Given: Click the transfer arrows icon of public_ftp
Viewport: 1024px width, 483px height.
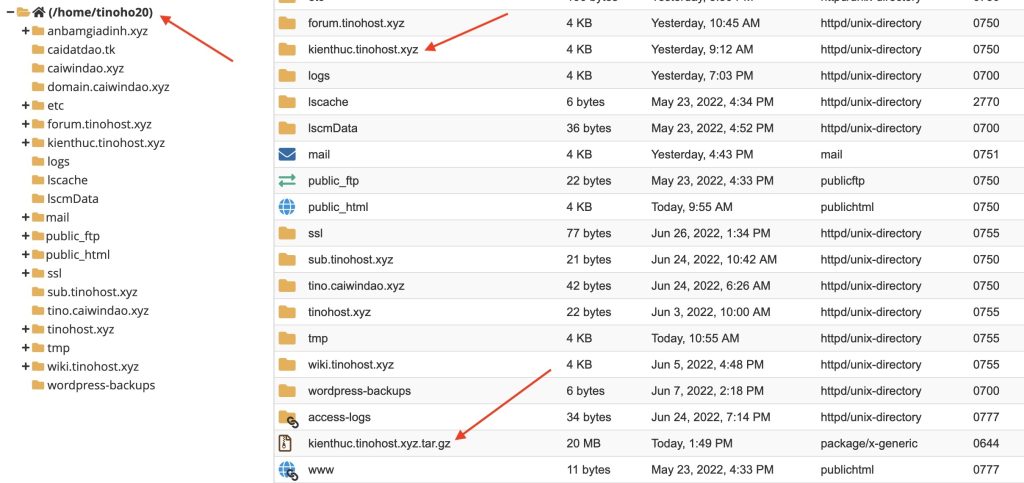Looking at the screenshot, I should [287, 181].
